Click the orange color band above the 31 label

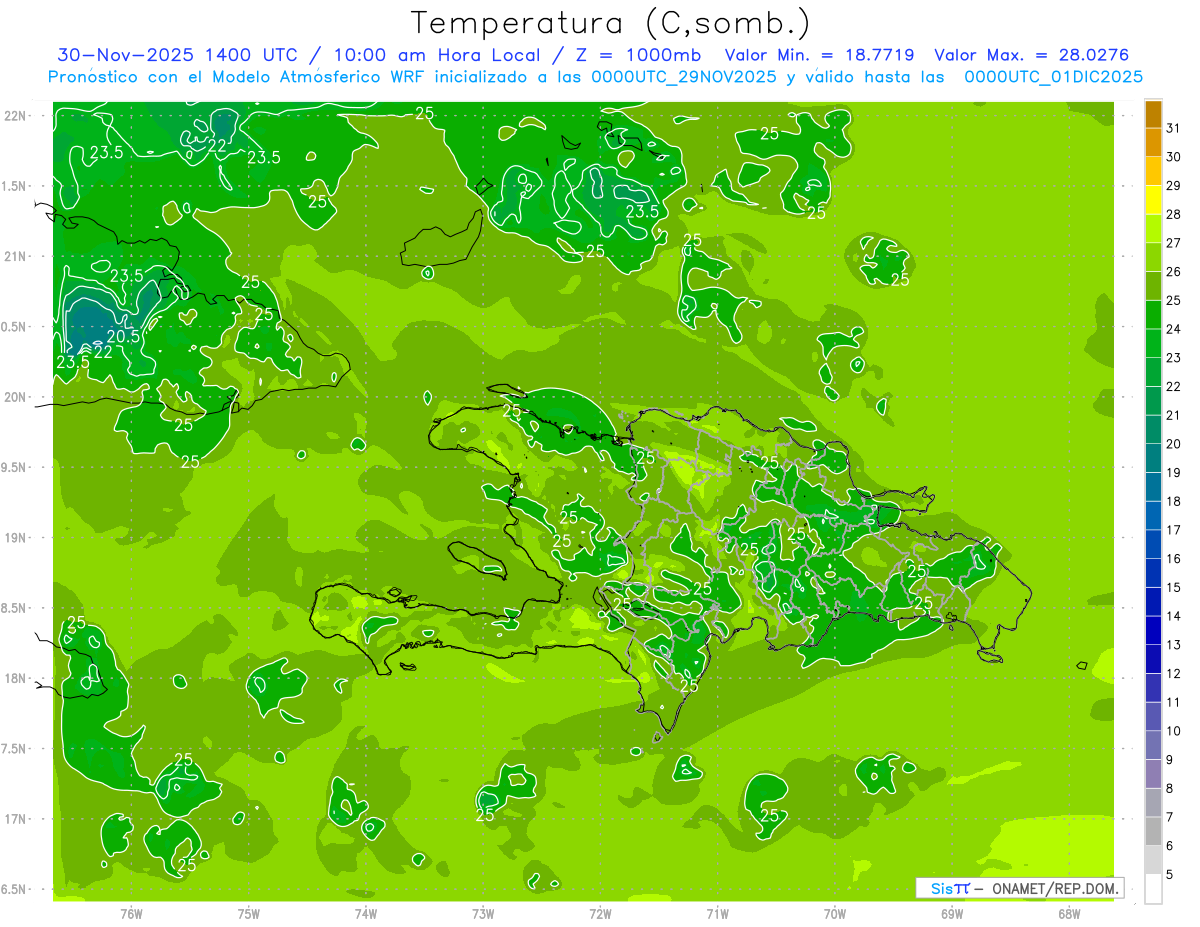point(1153,114)
